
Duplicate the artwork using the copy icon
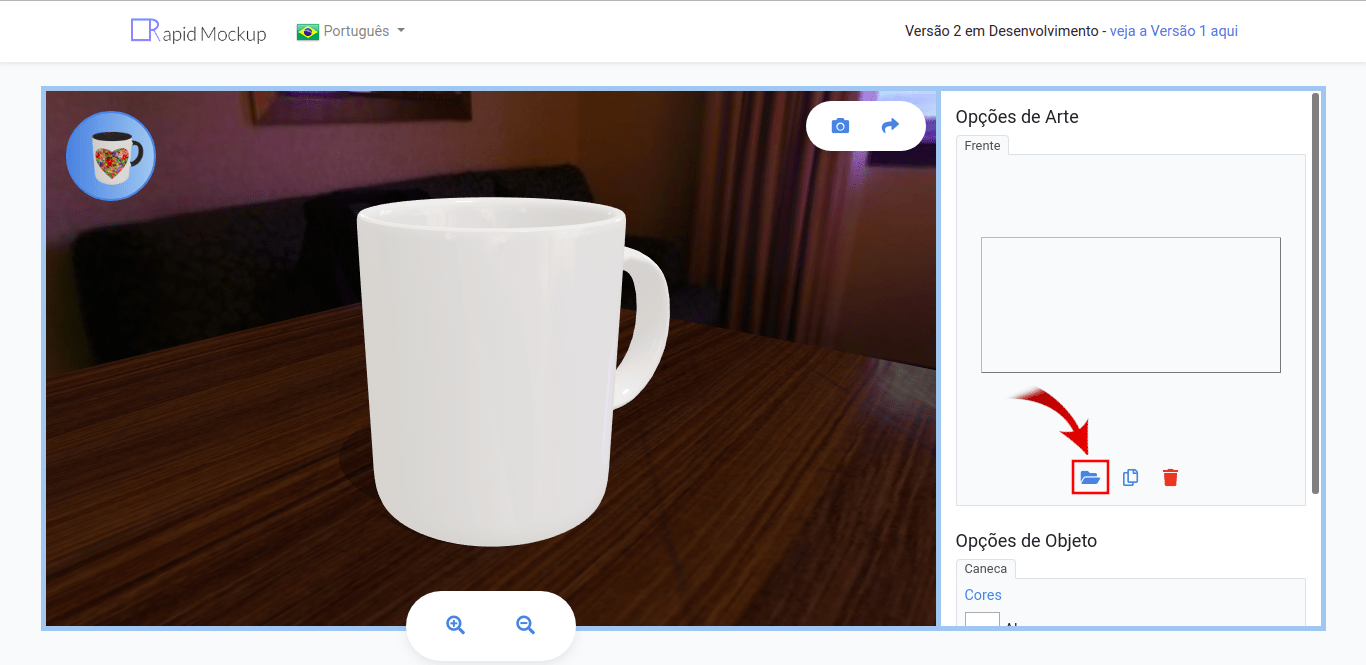(1130, 477)
